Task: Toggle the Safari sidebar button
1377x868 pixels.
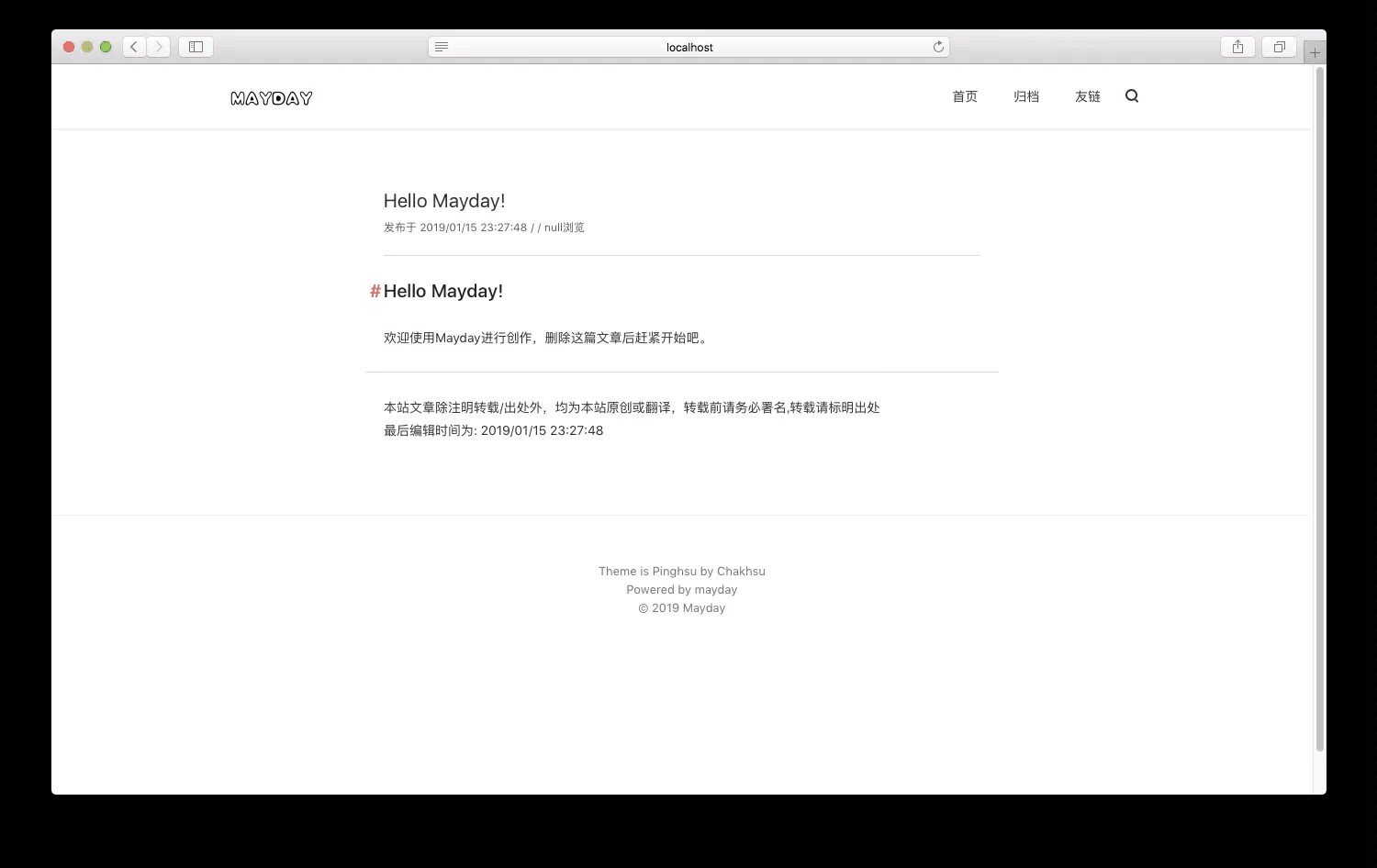Action: [196, 47]
